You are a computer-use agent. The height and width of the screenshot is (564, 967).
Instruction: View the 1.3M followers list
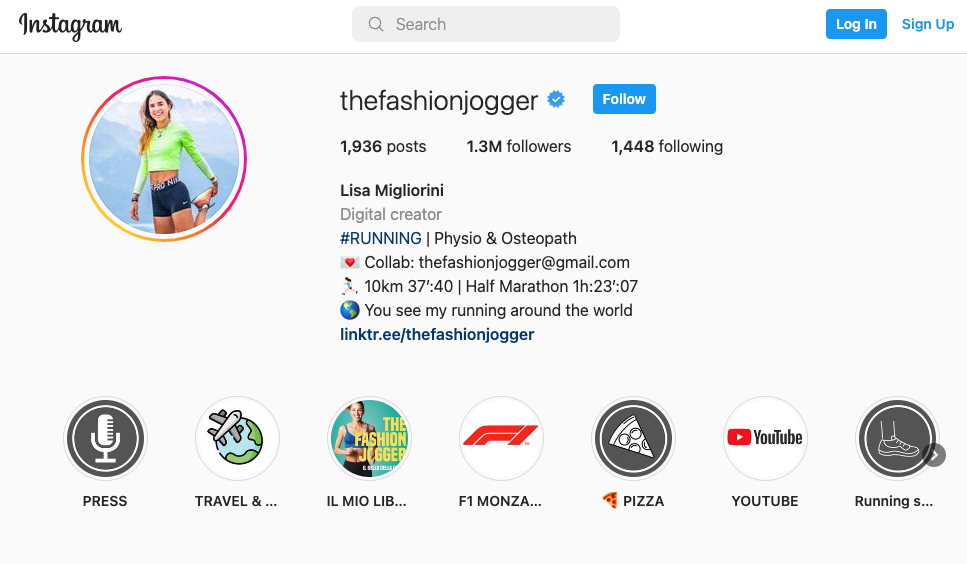click(x=519, y=146)
